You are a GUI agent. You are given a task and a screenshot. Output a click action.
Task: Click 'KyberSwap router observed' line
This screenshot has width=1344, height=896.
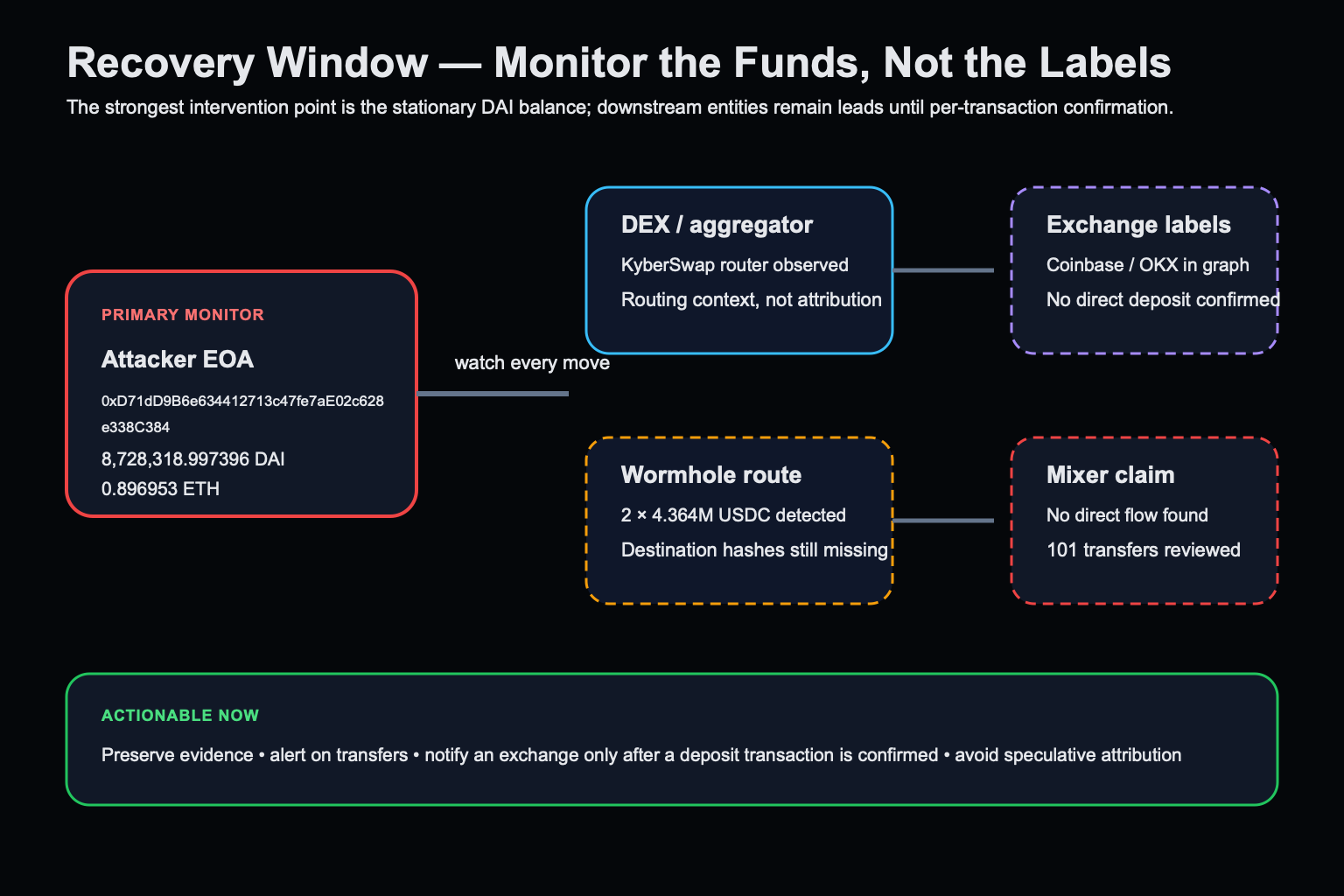point(735,265)
